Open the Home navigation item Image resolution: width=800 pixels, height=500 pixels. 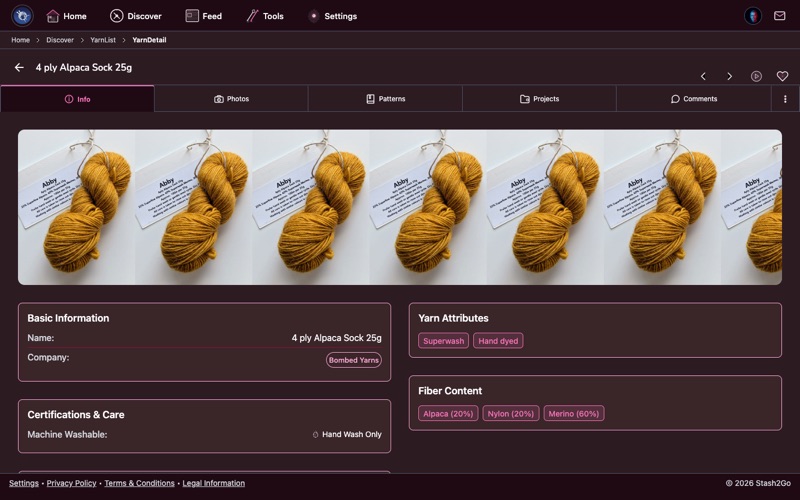coord(66,16)
